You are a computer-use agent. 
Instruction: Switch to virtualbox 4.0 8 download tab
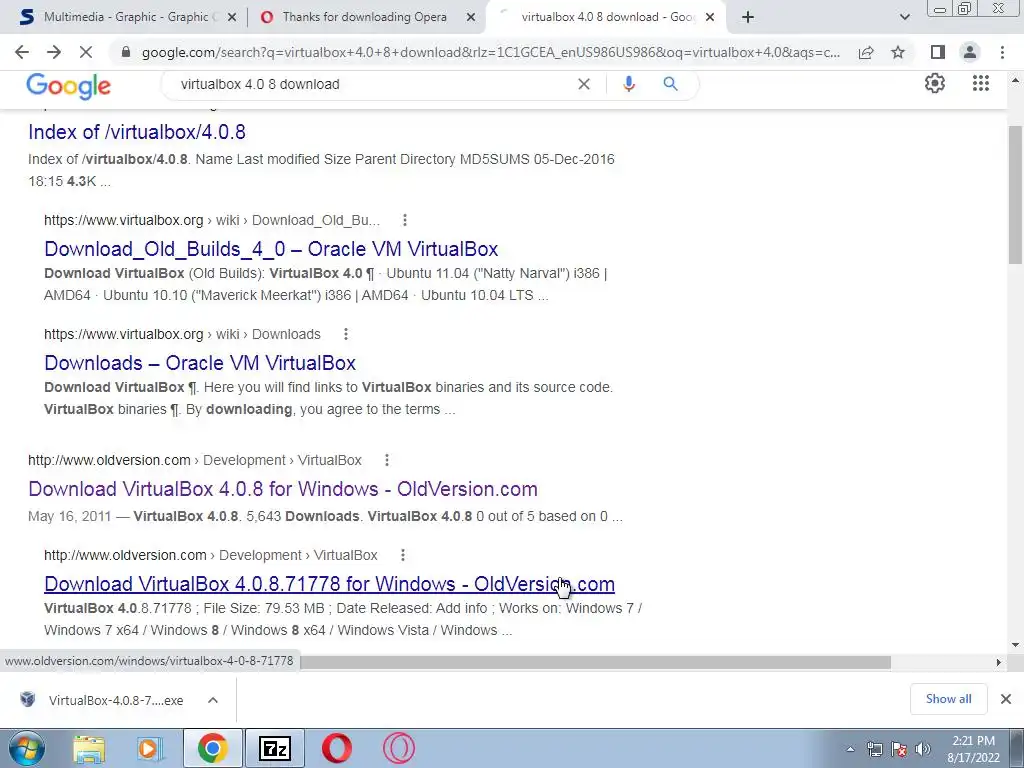604,17
